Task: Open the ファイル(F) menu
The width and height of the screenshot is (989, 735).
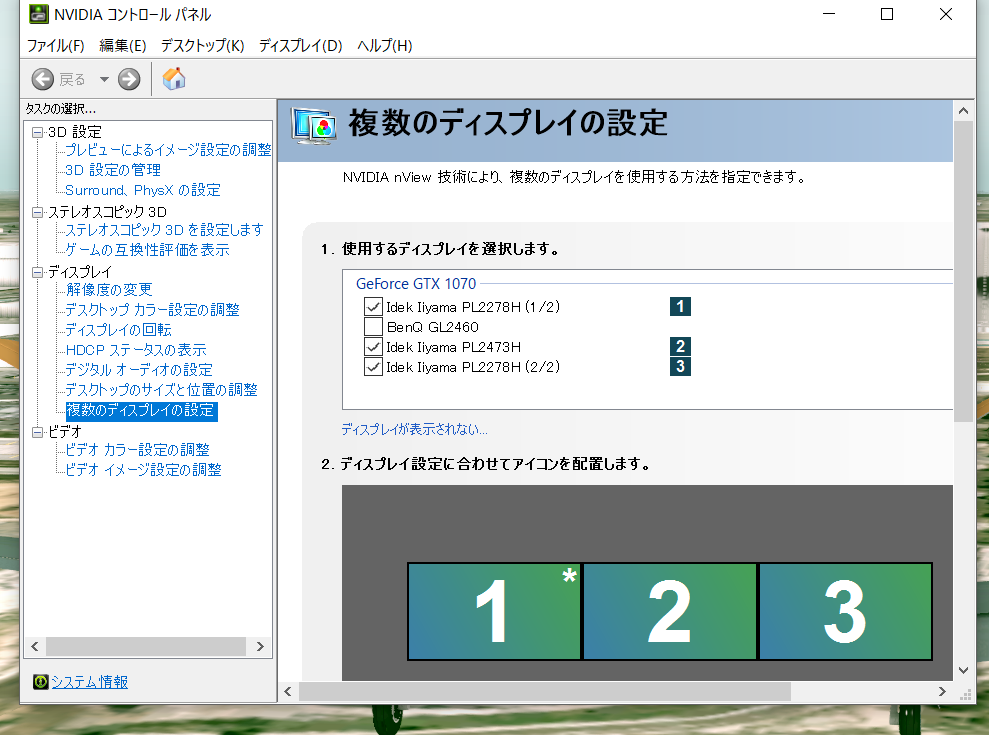Action: click(56, 45)
